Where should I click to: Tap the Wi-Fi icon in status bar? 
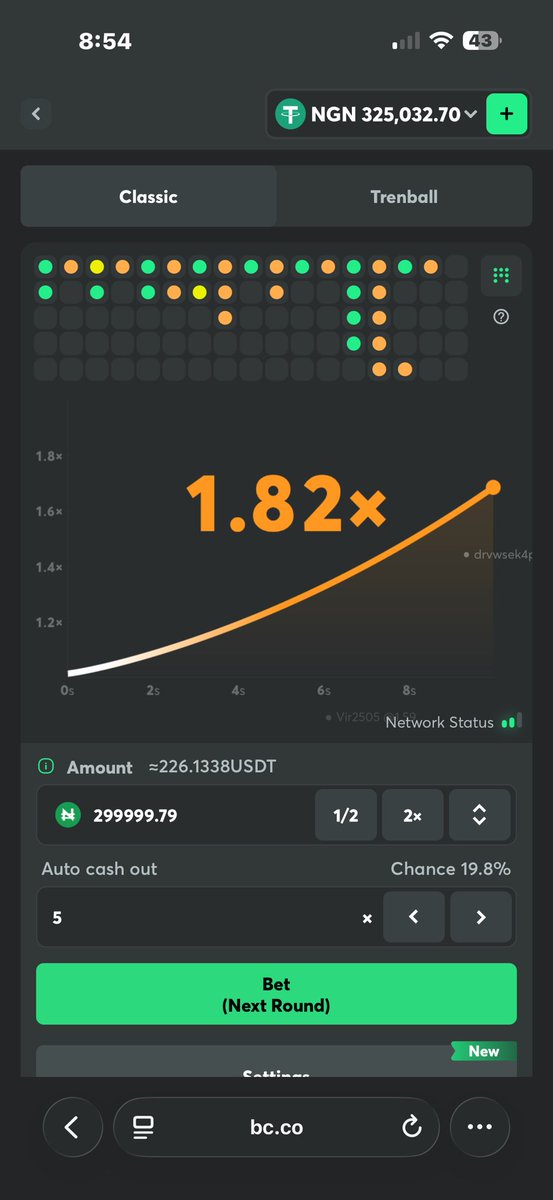tap(441, 41)
